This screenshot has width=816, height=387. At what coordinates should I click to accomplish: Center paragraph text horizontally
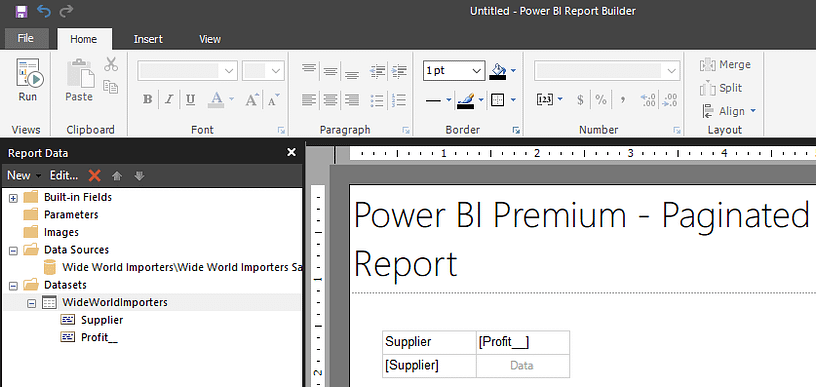(330, 100)
